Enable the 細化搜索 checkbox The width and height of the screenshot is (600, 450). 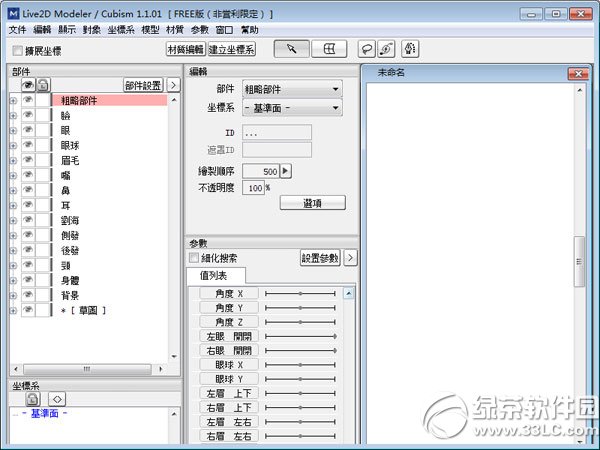194,258
